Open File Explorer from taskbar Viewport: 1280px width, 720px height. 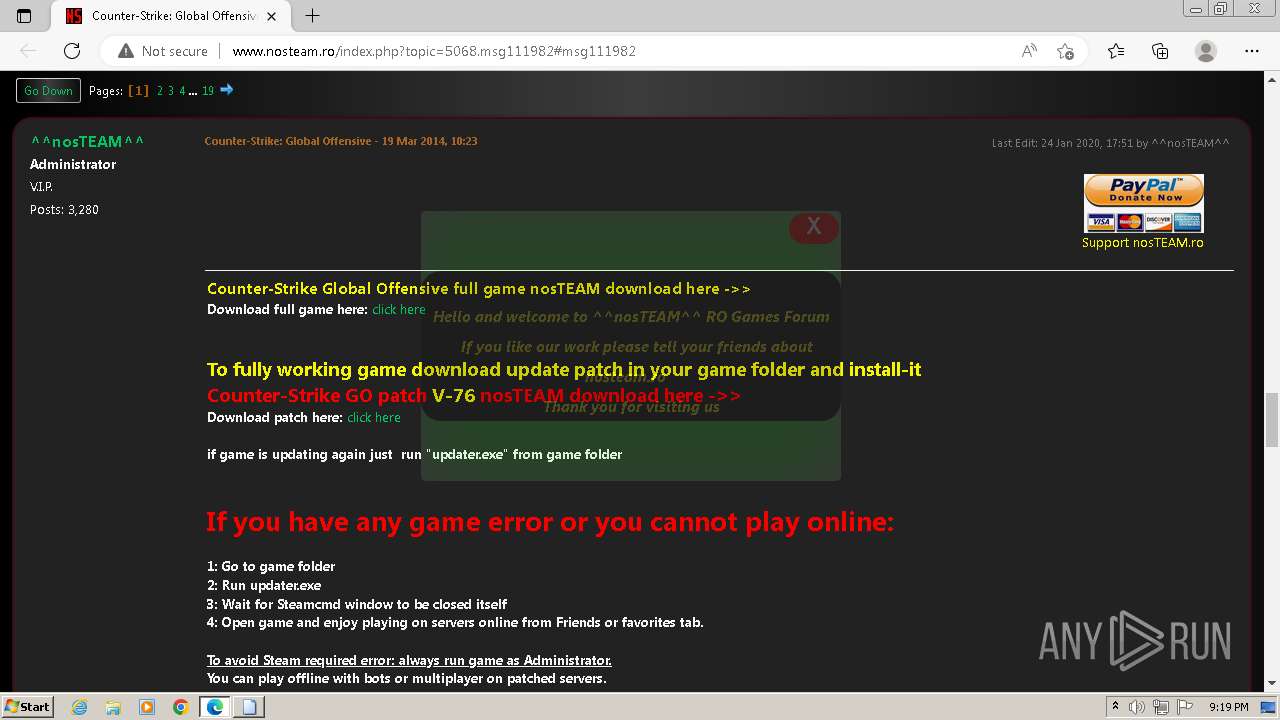tap(113, 707)
